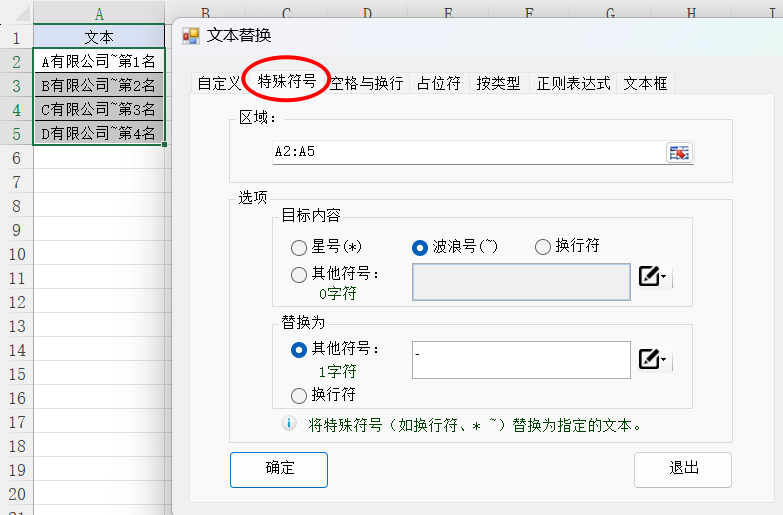Switch to the 空格与换行 tab
The width and height of the screenshot is (783, 515).
[x=366, y=83]
